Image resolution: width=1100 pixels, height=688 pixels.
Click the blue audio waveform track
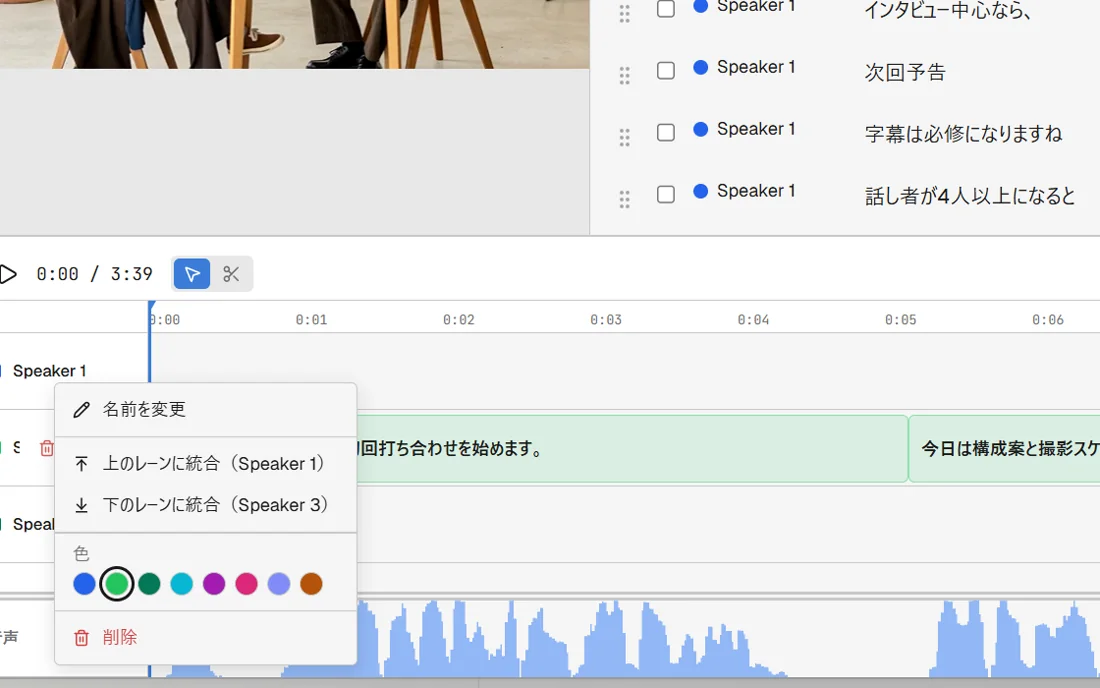(624, 638)
